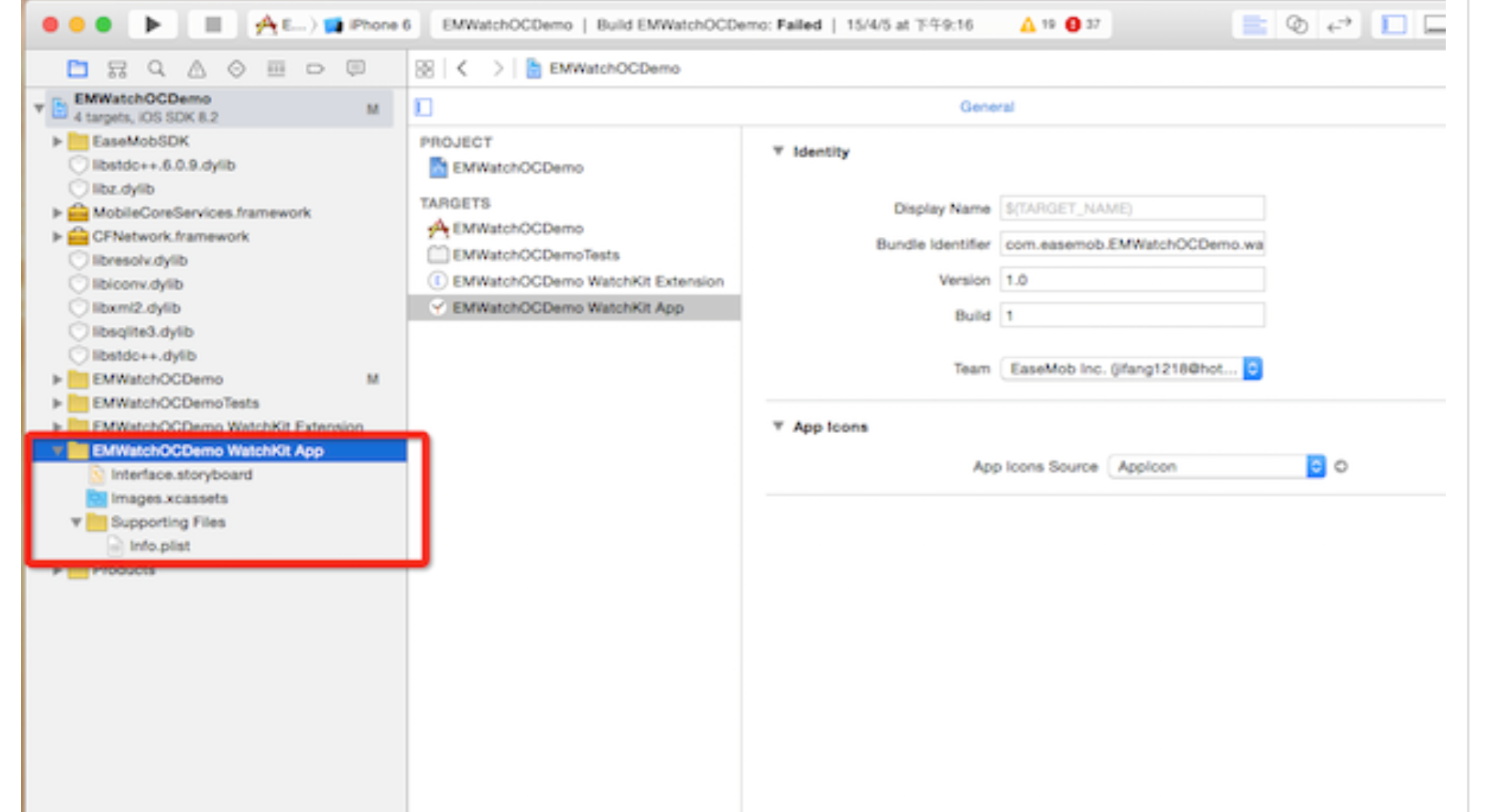Select the Project navigator folder icon
Image resolution: width=1503 pixels, height=812 pixels.
(x=77, y=69)
